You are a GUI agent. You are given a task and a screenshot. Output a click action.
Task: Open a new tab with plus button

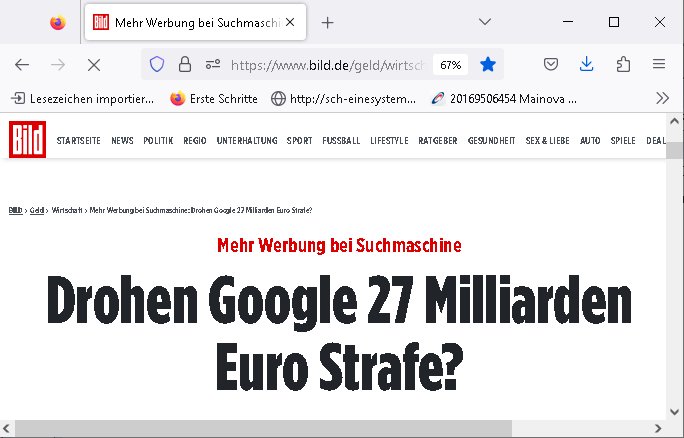(327, 23)
